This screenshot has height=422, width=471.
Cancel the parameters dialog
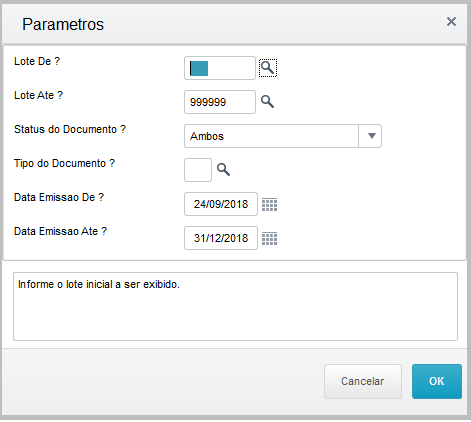coord(363,381)
